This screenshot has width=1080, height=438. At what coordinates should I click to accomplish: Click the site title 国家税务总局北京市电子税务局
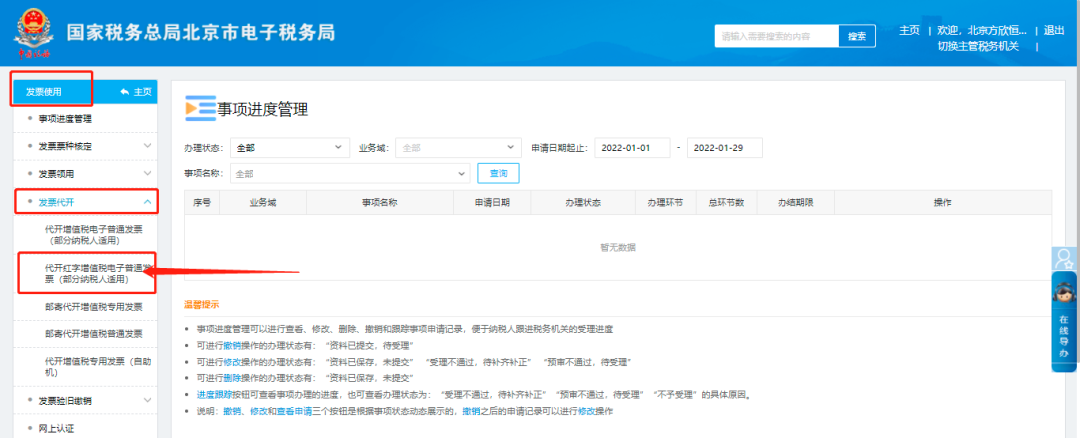click(200, 33)
